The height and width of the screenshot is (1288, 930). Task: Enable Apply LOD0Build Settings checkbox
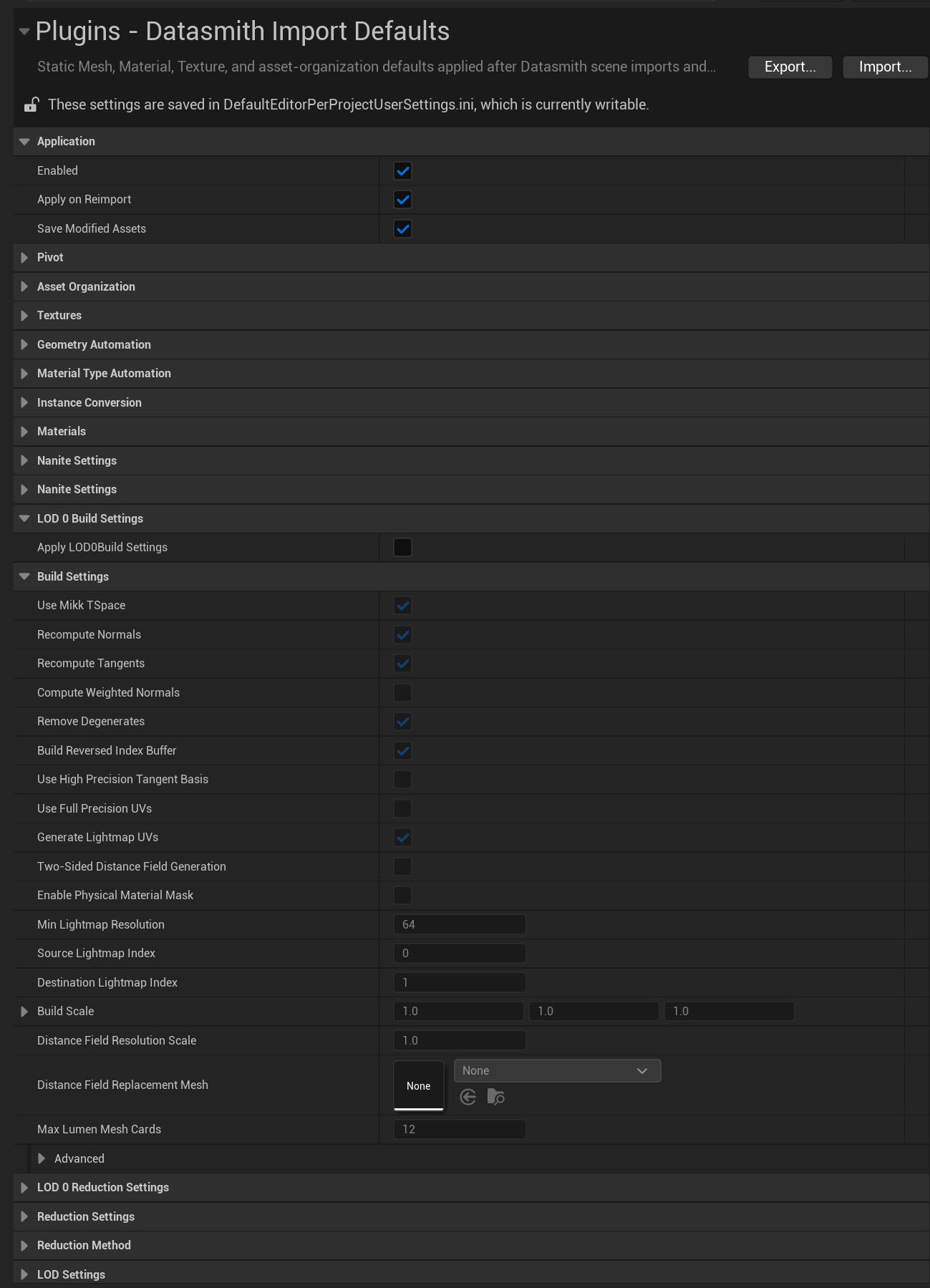(x=402, y=548)
